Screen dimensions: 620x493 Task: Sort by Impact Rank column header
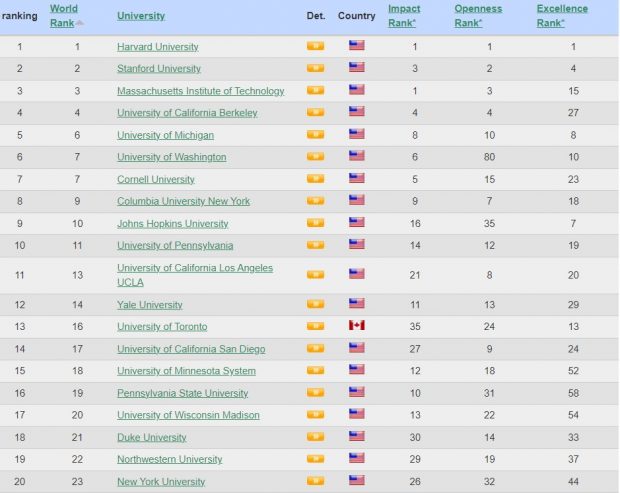[404, 16]
